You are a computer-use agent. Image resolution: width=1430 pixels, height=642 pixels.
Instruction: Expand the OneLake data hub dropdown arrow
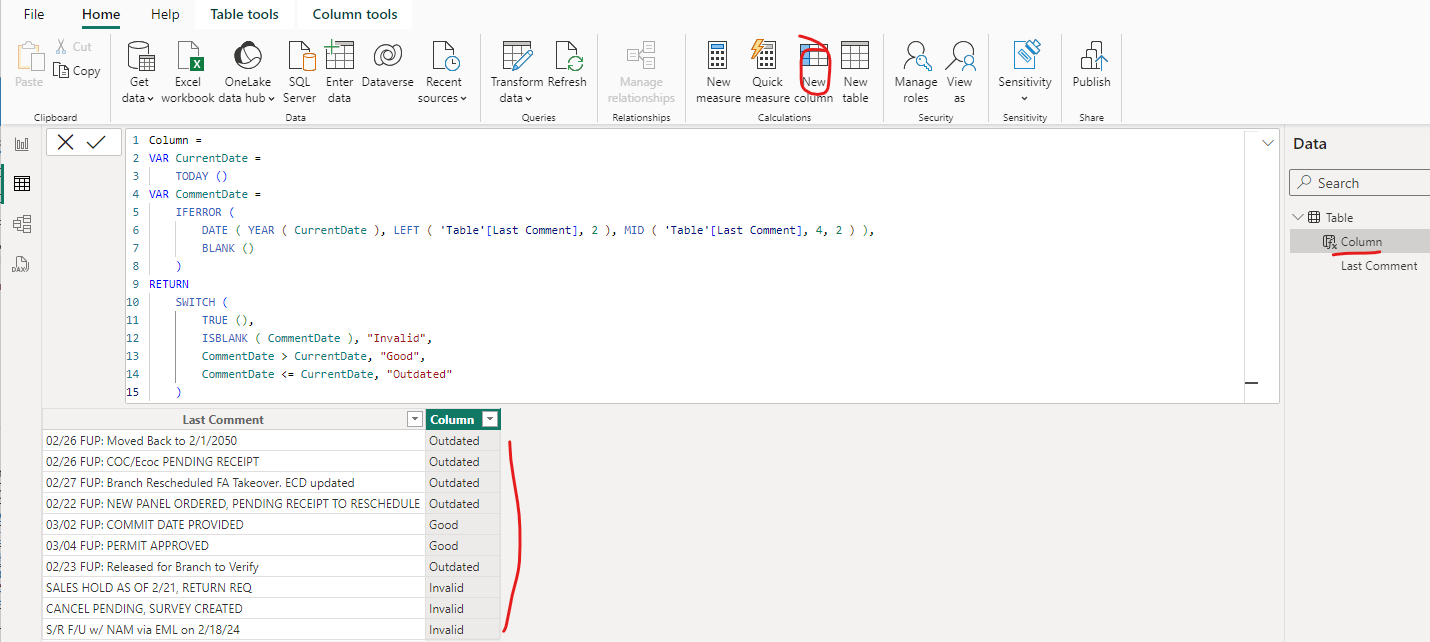(x=271, y=98)
